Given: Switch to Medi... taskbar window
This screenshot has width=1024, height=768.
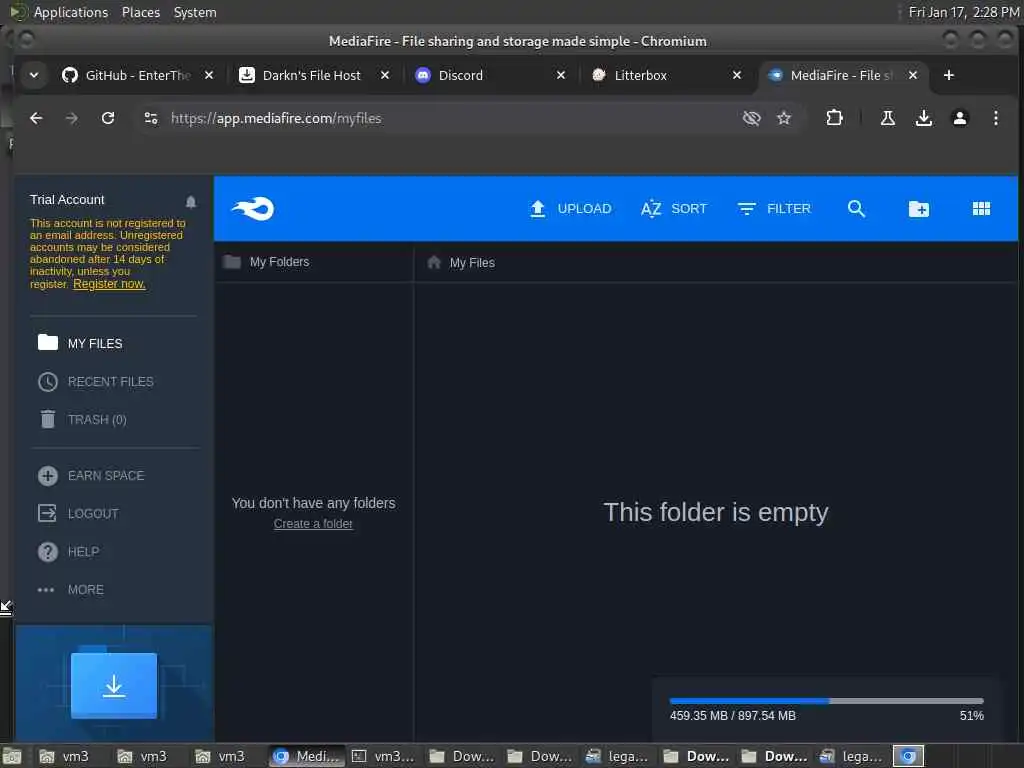Looking at the screenshot, I should [307, 756].
